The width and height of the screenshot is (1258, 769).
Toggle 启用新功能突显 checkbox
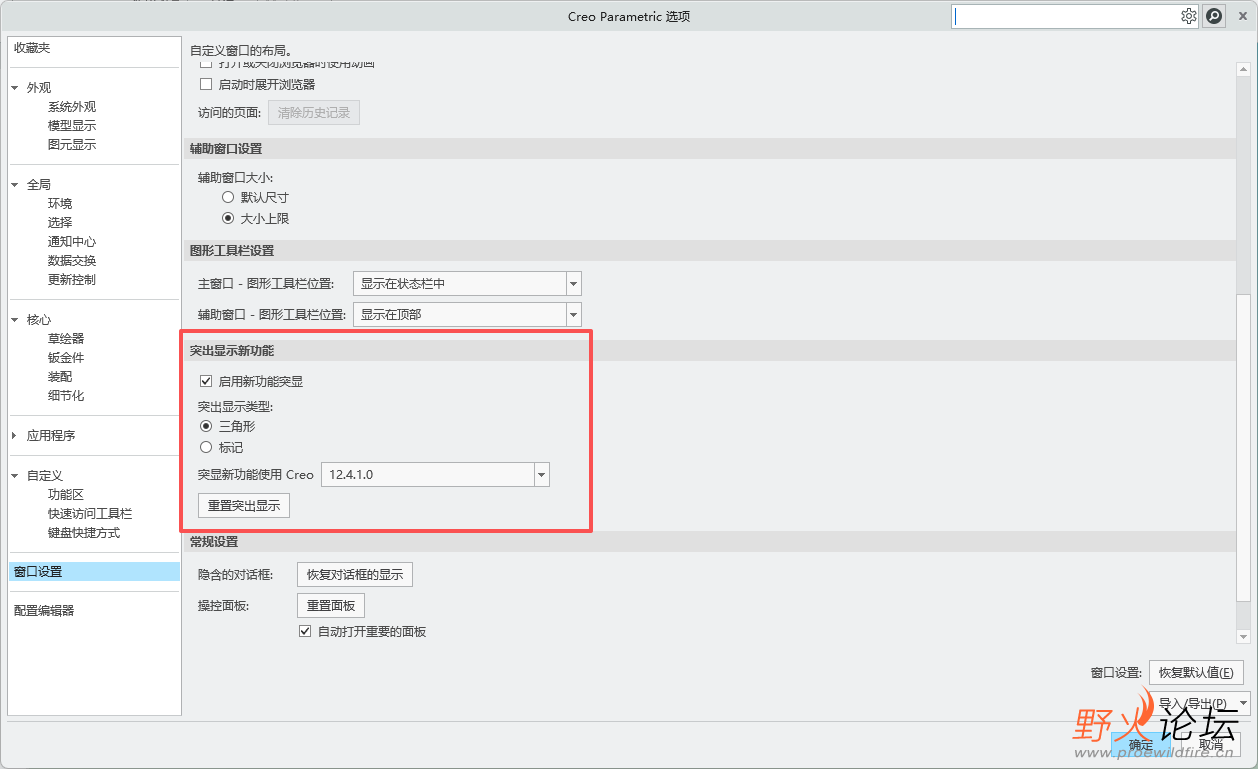coord(207,381)
